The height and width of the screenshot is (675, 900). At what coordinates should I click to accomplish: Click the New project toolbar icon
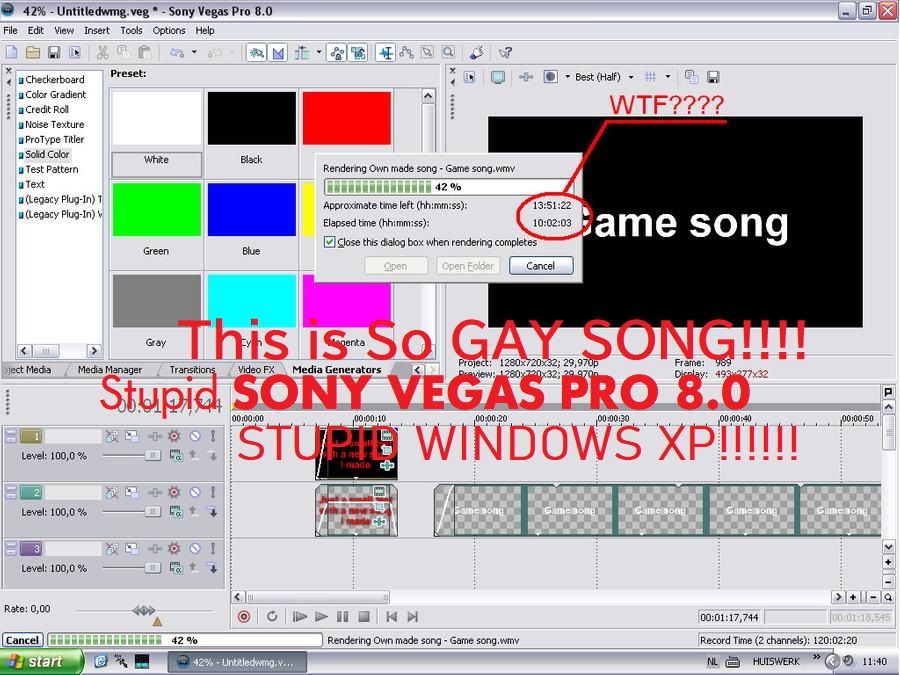11,53
